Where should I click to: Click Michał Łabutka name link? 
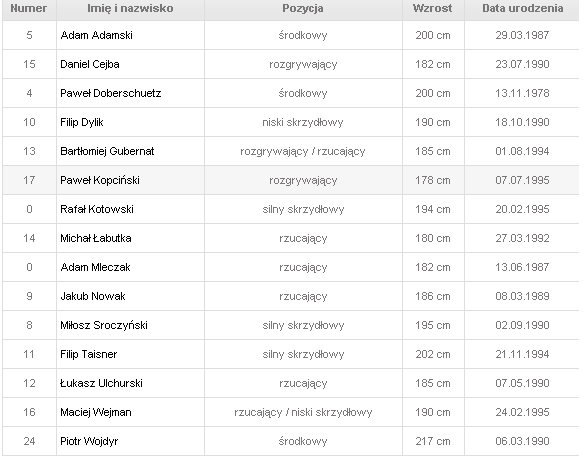(x=96, y=238)
